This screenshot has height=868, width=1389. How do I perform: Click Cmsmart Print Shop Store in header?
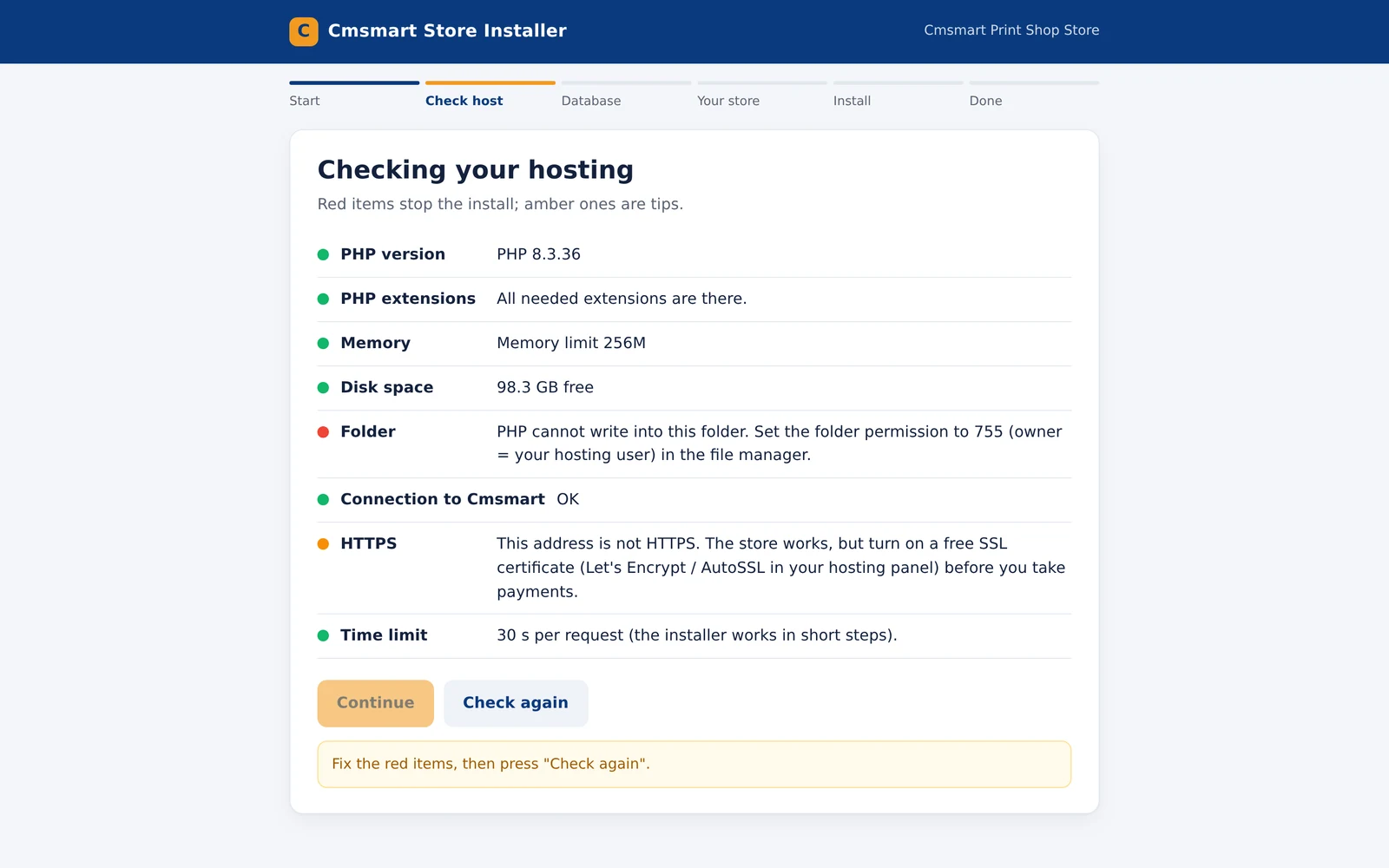(x=1011, y=30)
